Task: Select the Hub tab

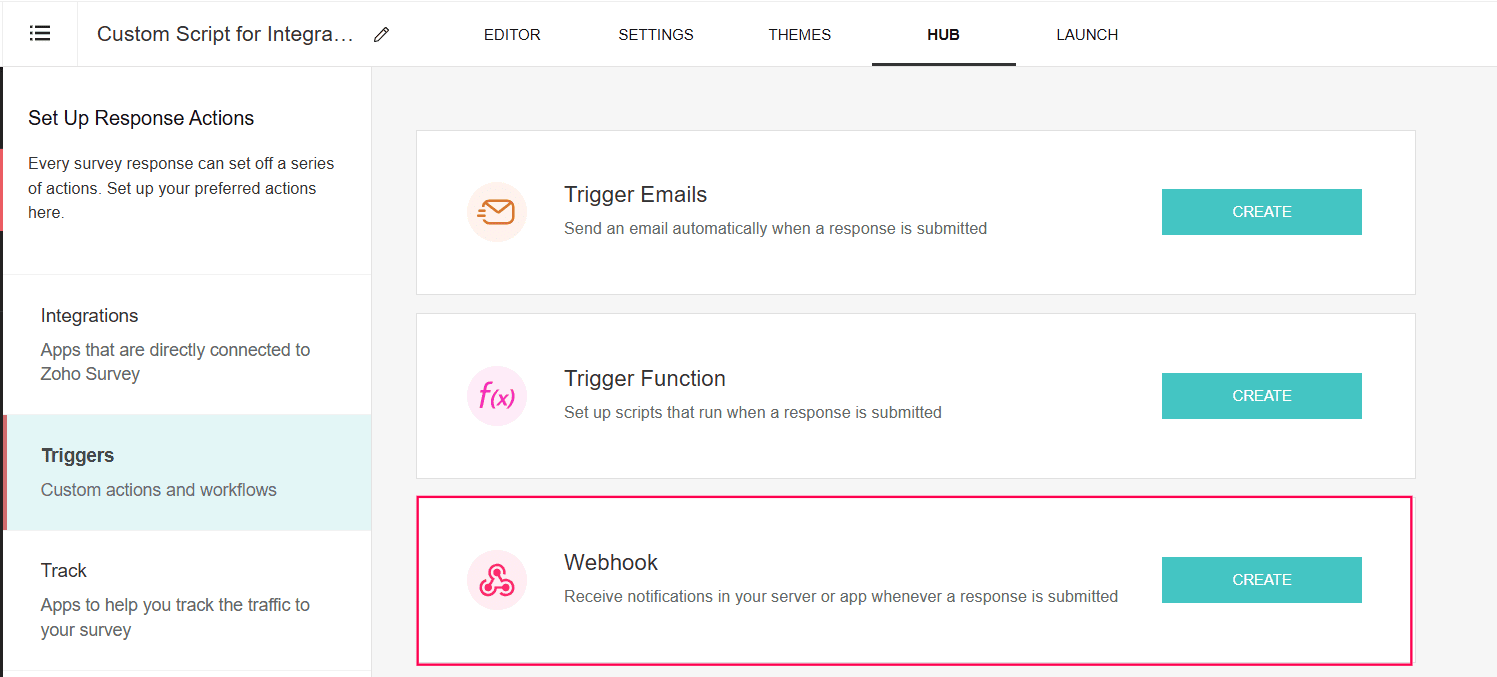Action: [943, 35]
